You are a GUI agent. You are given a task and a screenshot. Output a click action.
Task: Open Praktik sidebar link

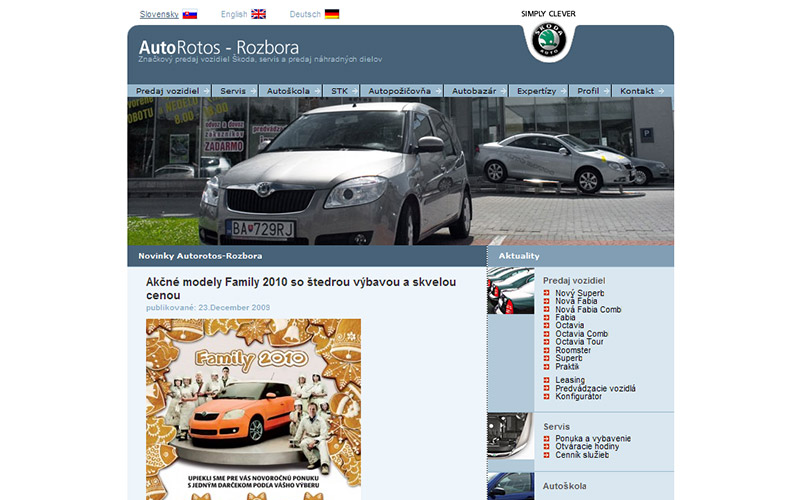567,366
